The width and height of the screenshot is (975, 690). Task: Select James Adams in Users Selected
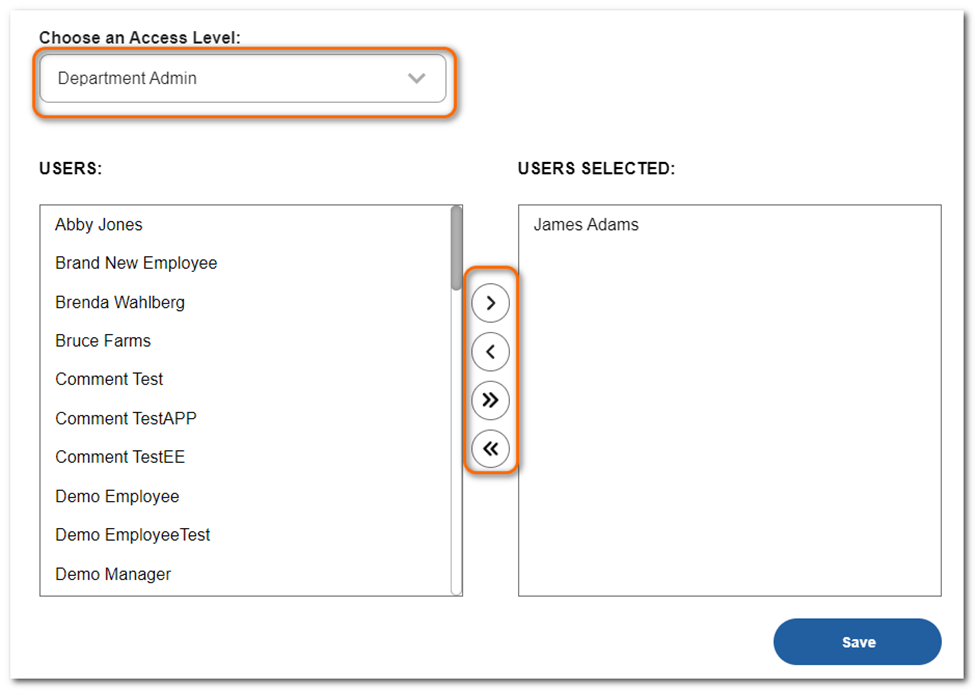[x=586, y=224]
